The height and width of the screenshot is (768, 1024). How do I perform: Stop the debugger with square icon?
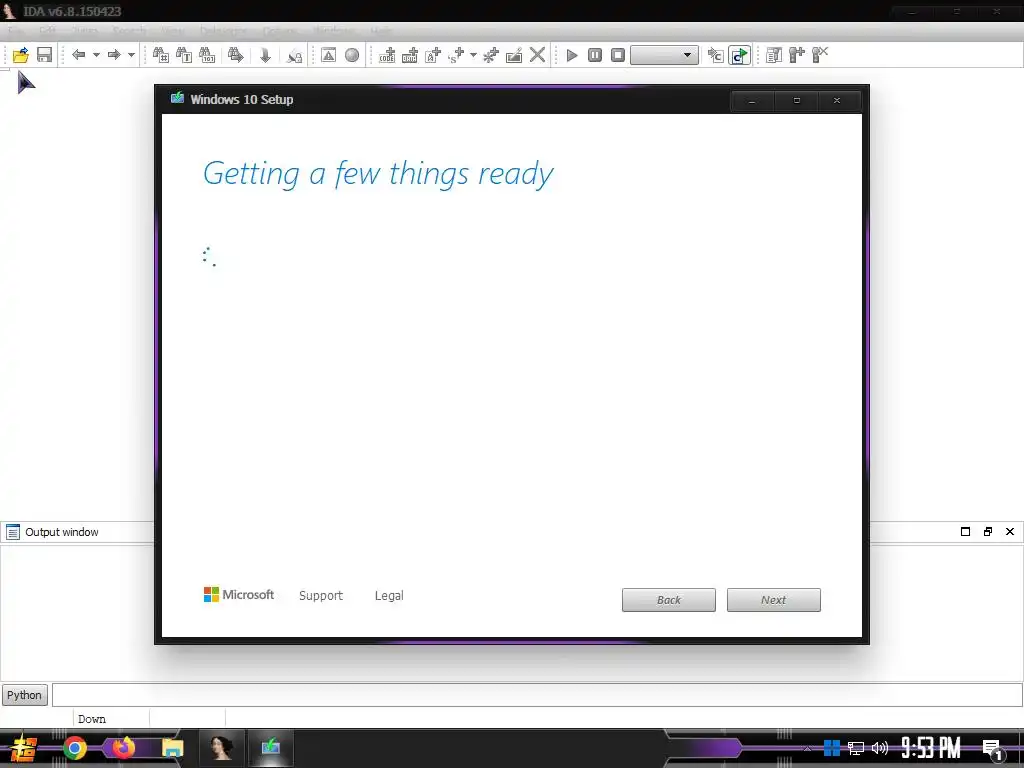coord(618,55)
